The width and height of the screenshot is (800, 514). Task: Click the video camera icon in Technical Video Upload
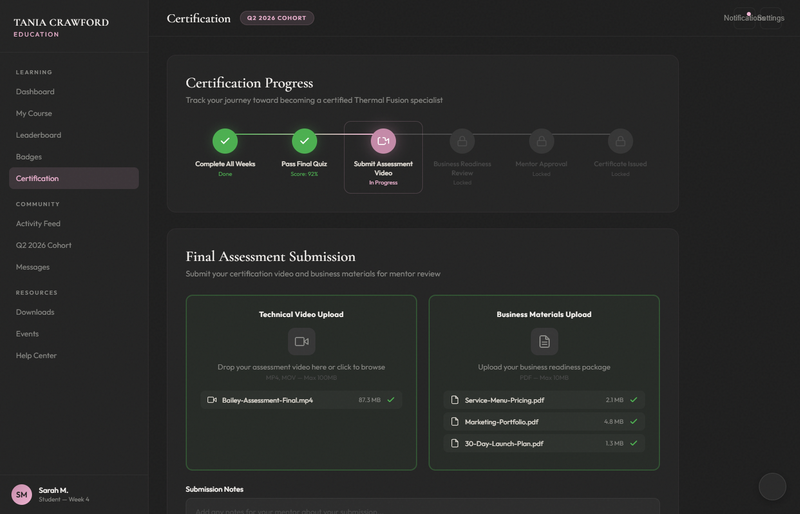click(x=302, y=341)
